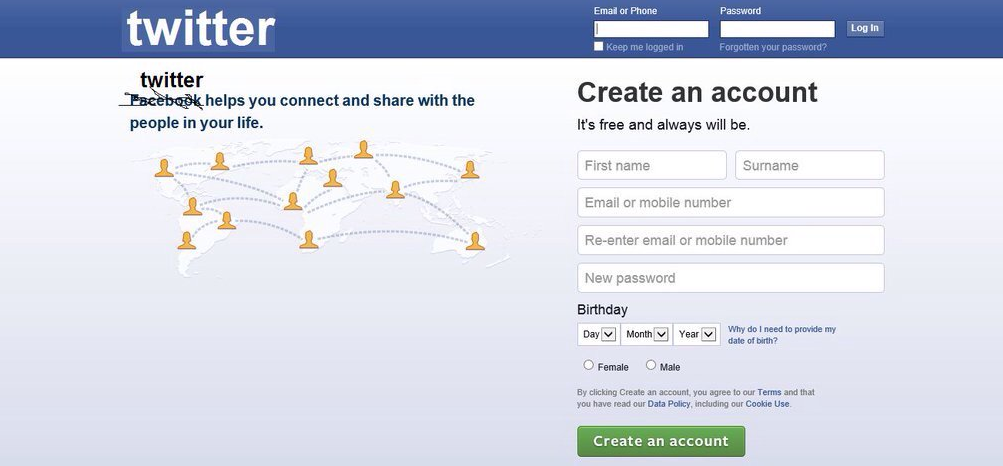This screenshot has height=466, width=1003.
Task: Click Why do I need to provide birth date
Action: click(x=781, y=335)
